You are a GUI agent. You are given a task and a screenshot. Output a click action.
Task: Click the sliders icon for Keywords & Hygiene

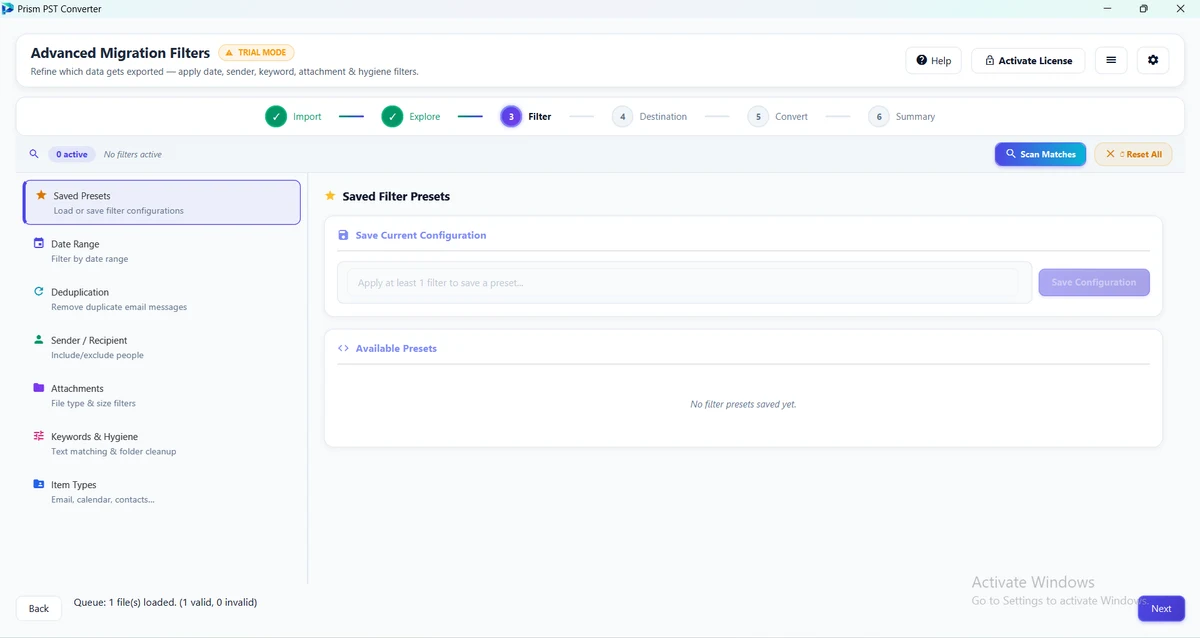(x=39, y=435)
